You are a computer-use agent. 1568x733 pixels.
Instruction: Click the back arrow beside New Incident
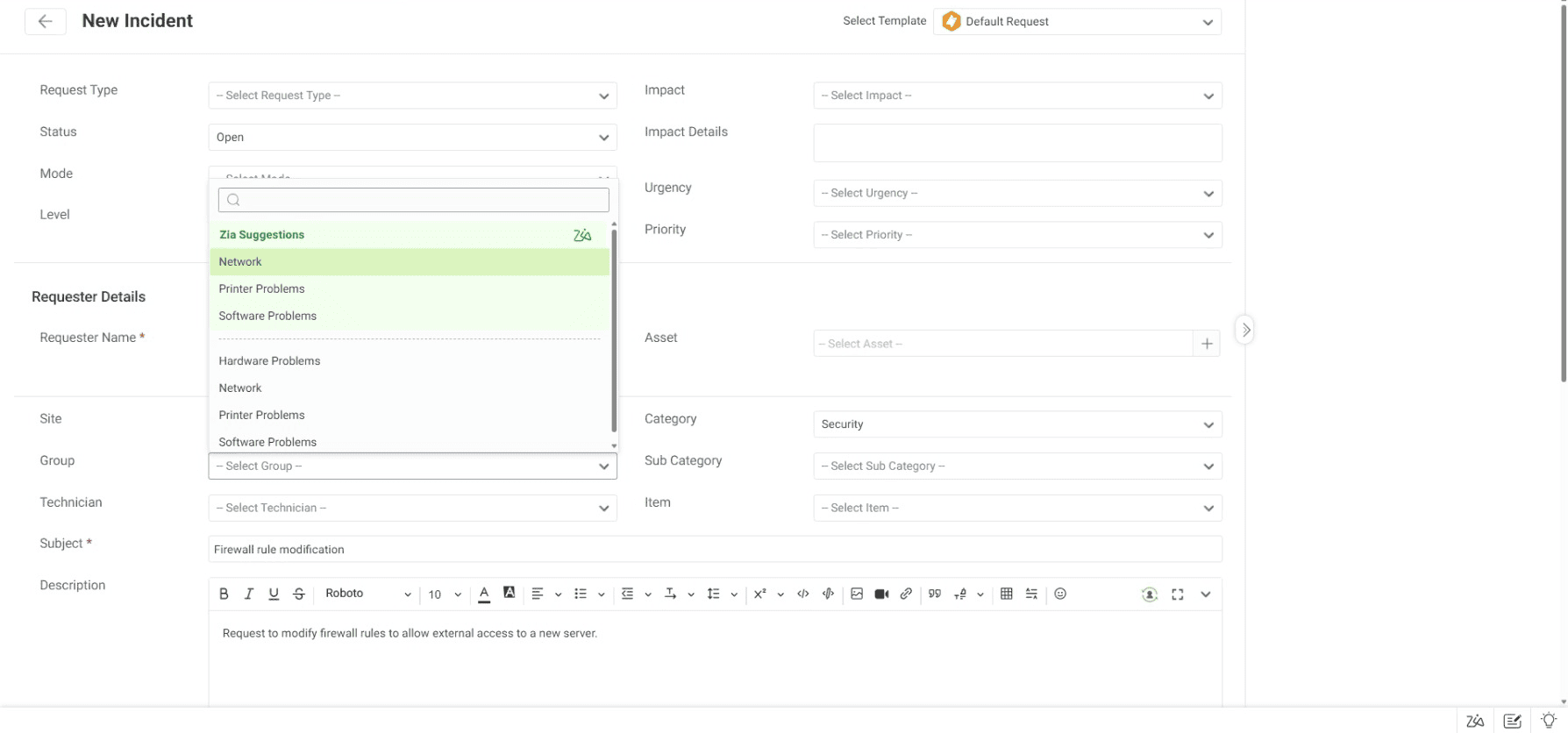tap(45, 22)
